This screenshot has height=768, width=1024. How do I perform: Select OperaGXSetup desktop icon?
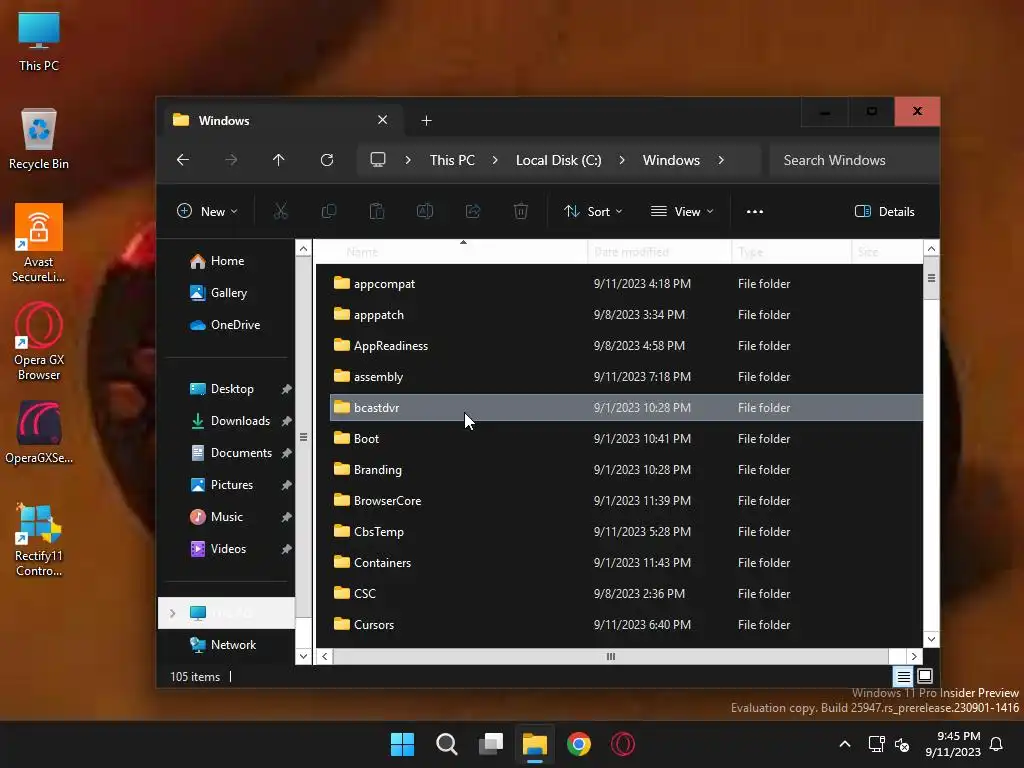tap(39, 432)
